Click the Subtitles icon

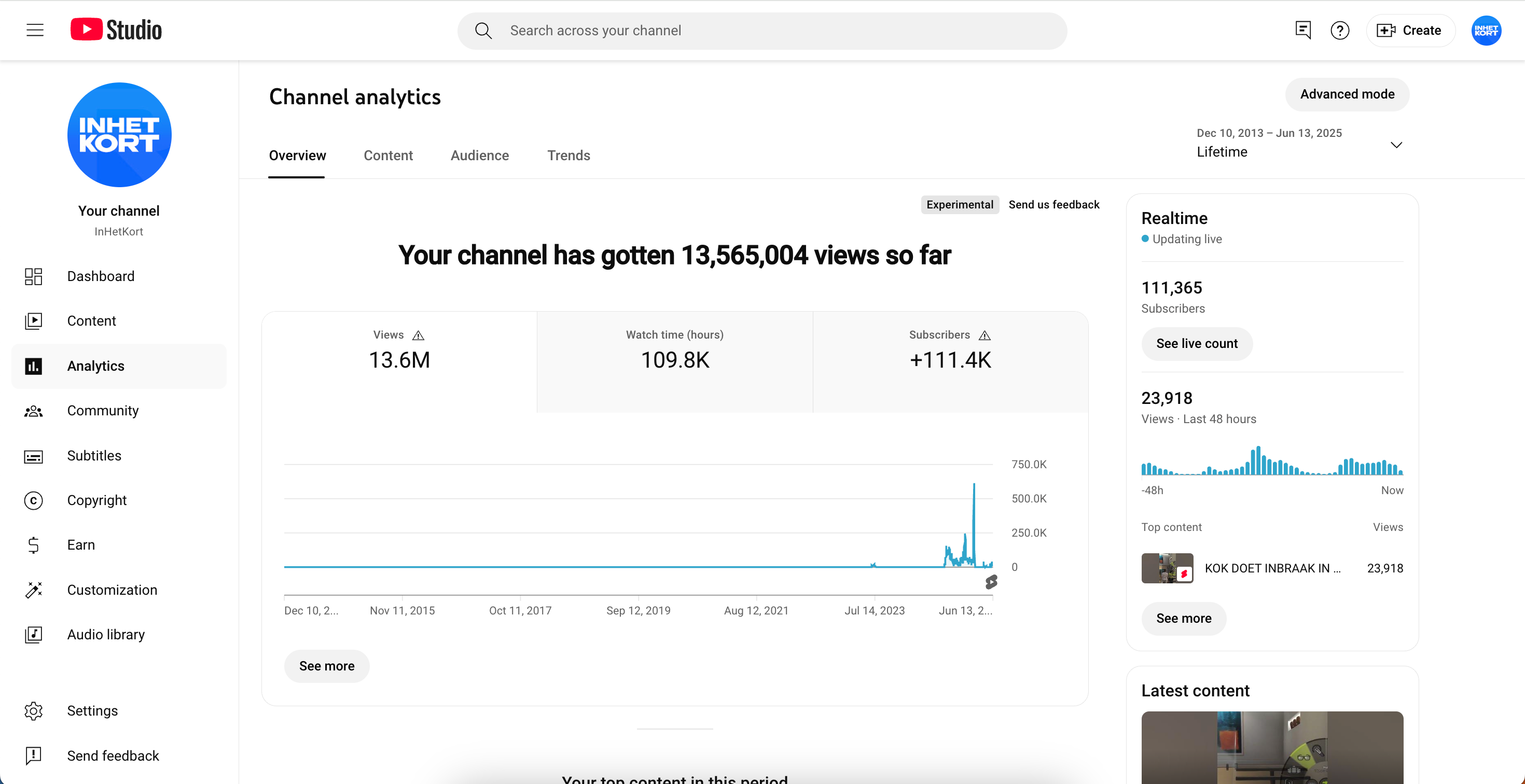[x=33, y=456]
